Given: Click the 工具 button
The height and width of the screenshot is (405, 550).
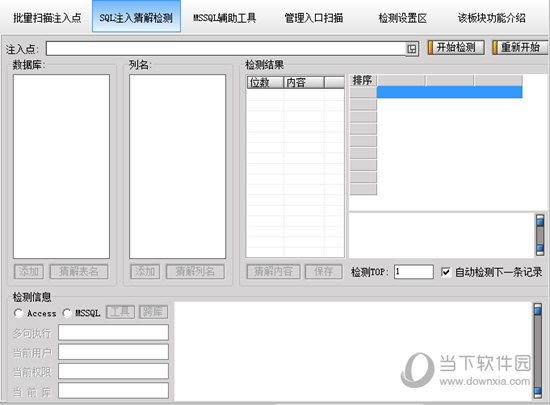Looking at the screenshot, I should click(x=120, y=312).
